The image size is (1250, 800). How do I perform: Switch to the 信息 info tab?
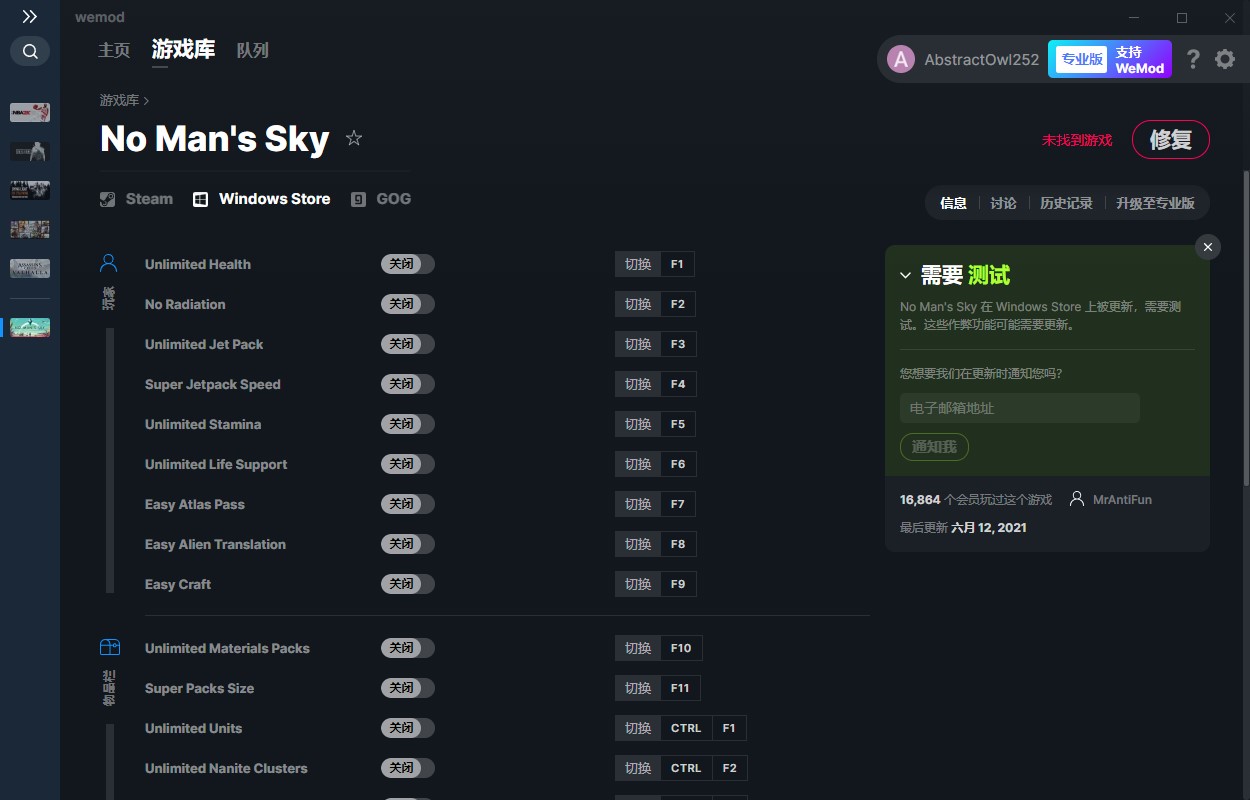pos(953,203)
